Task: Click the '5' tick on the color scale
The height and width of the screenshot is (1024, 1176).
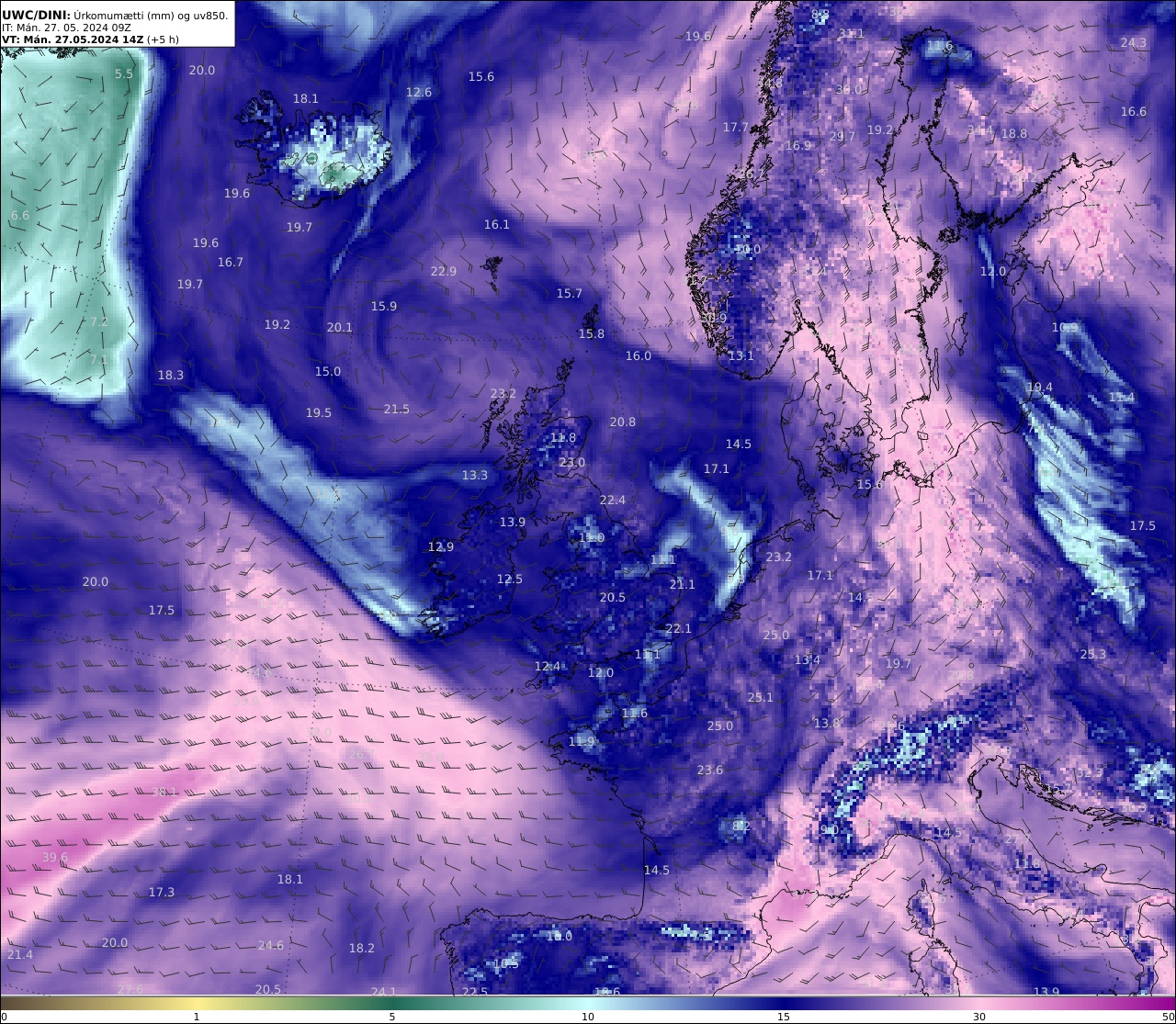Action: point(392,1017)
